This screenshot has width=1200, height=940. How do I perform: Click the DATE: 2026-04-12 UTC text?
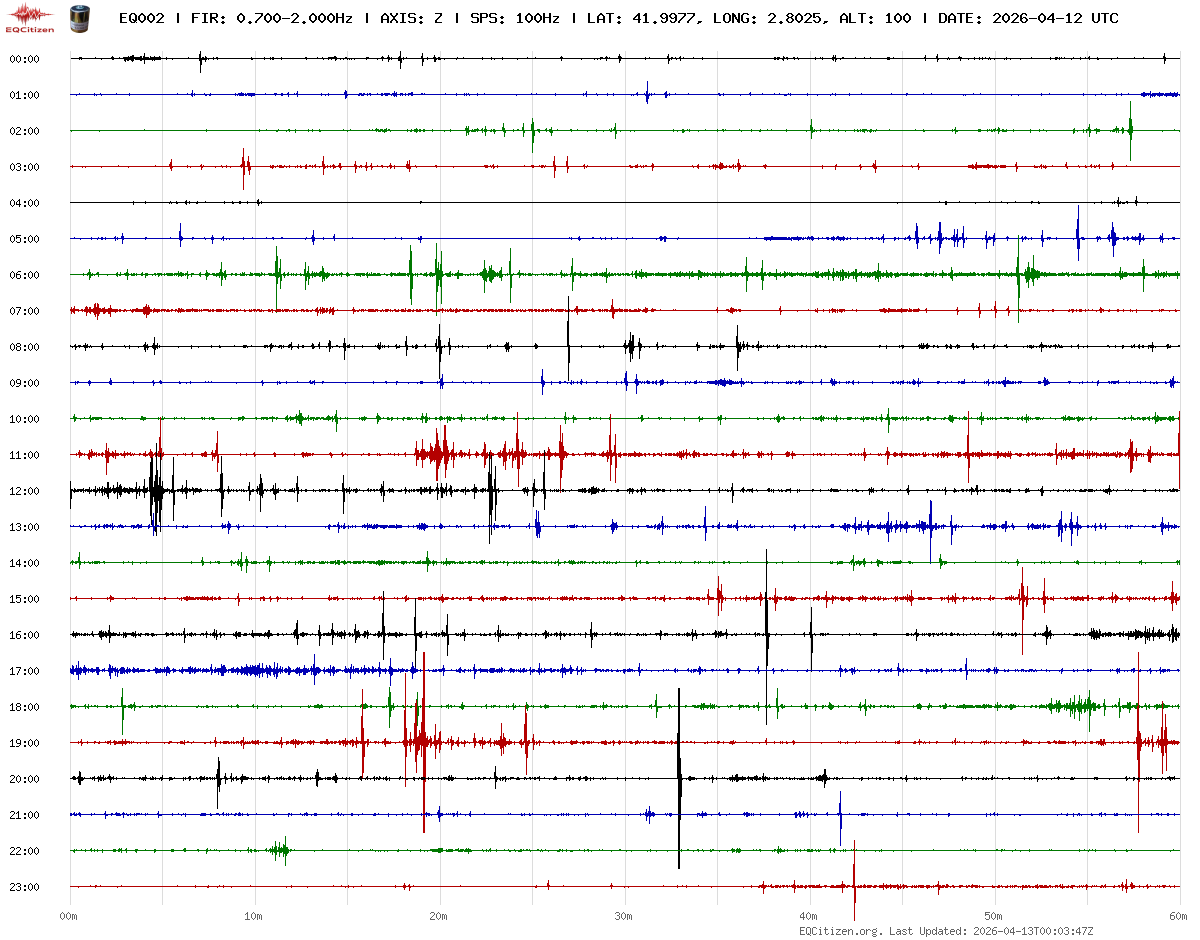coord(1028,18)
